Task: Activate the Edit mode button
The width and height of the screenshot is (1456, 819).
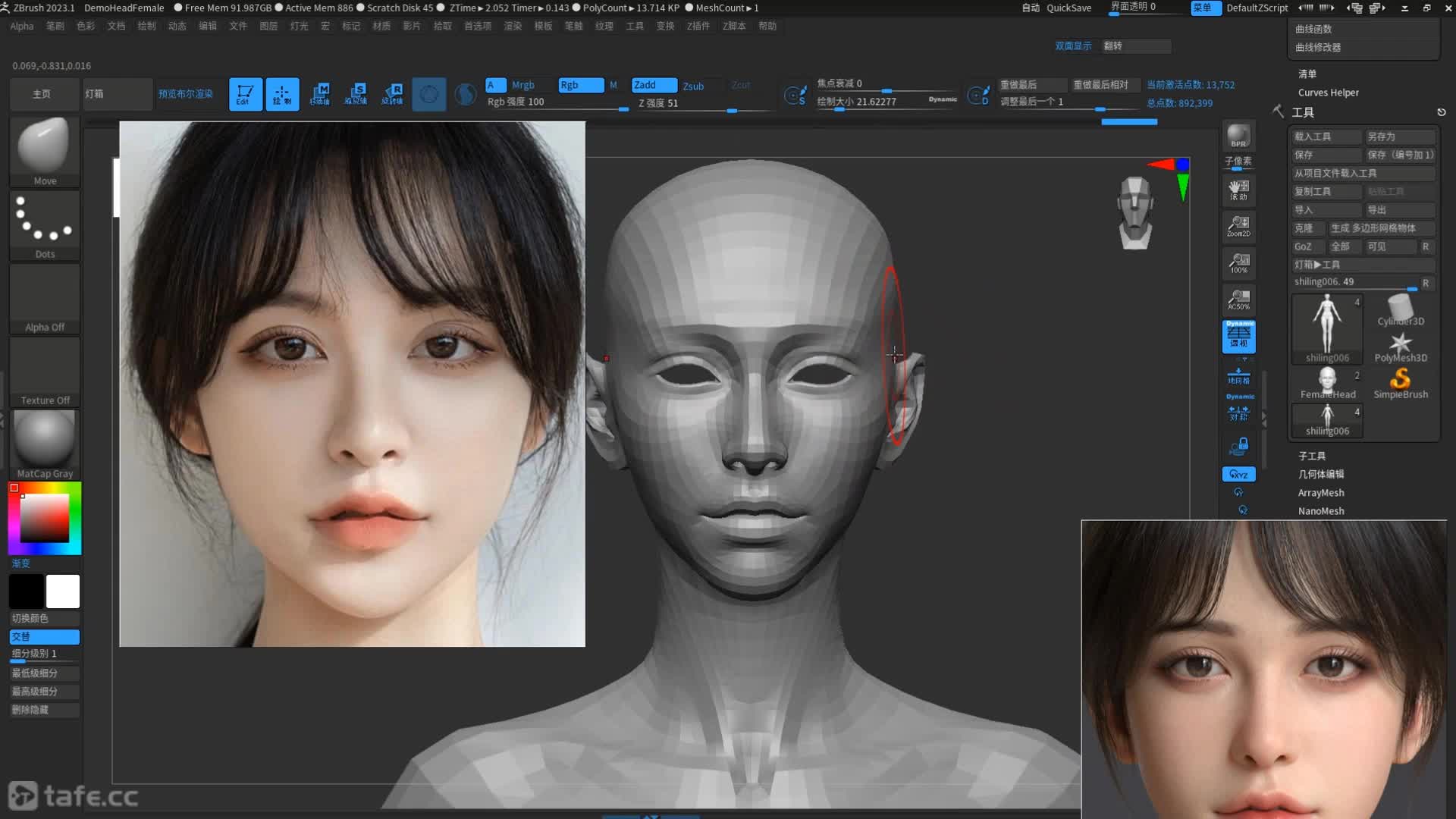Action: [246, 94]
